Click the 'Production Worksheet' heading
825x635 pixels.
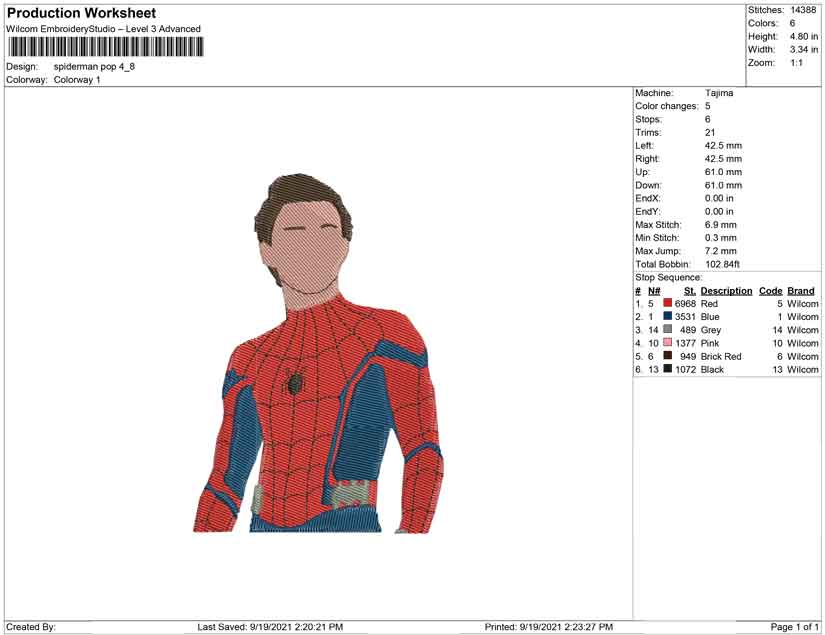coord(82,13)
